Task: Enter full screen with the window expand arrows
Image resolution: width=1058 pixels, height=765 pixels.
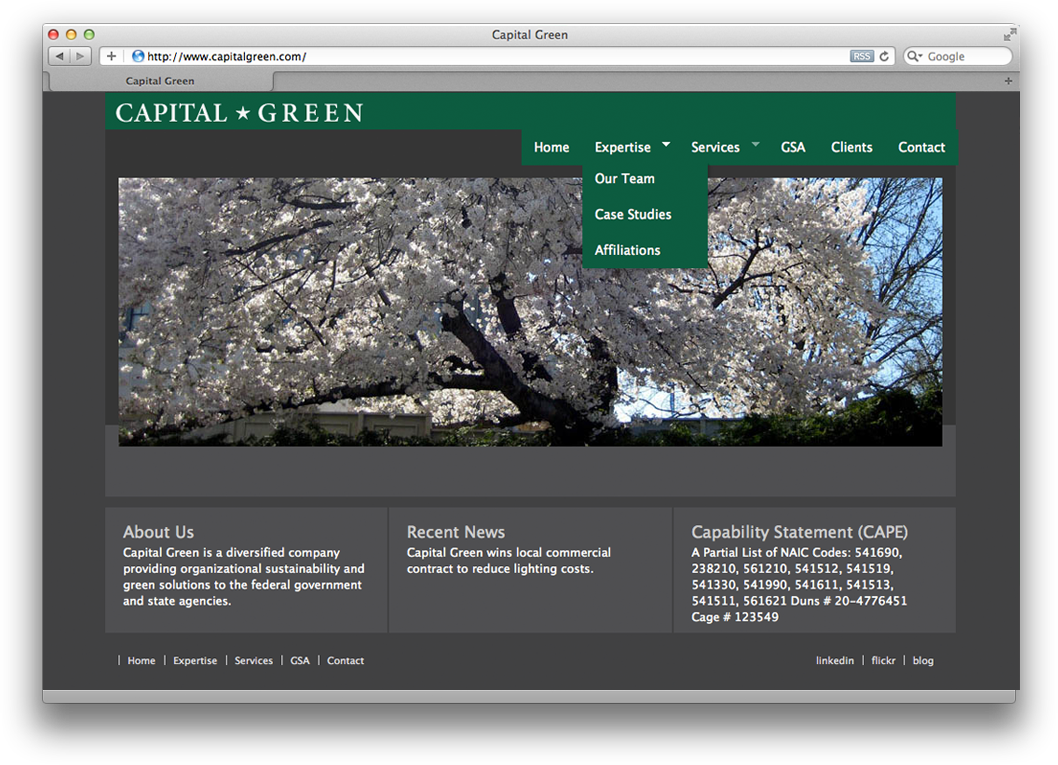Action: (1009, 34)
